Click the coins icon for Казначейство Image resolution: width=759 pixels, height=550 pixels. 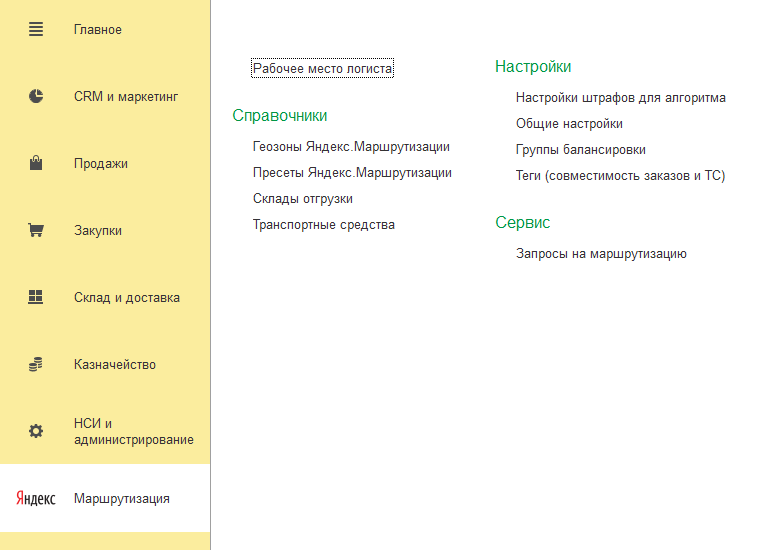coord(36,364)
